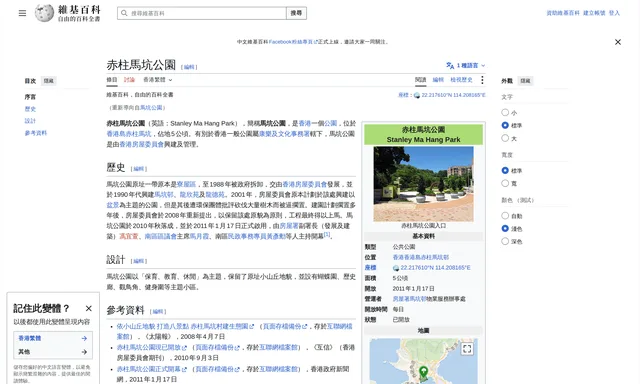
Task: Click the globe icon beside top coordinates
Action: [417, 95]
